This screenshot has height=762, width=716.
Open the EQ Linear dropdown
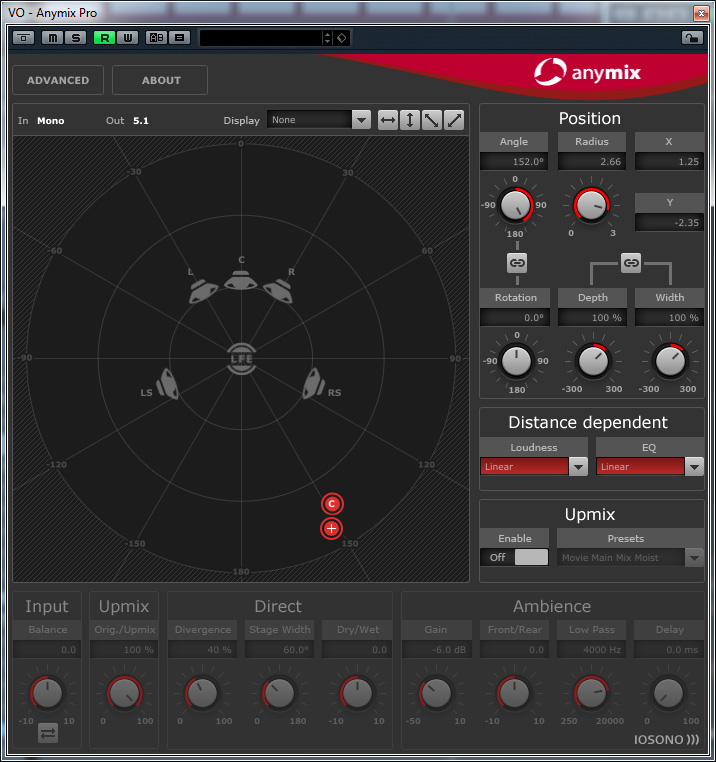(694, 467)
